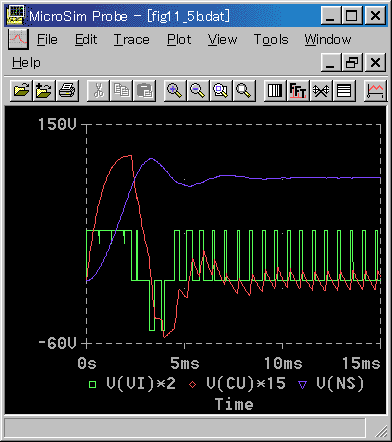This screenshot has width=392, height=442.
Task: Click the Add Trace icon
Action: tap(375, 91)
